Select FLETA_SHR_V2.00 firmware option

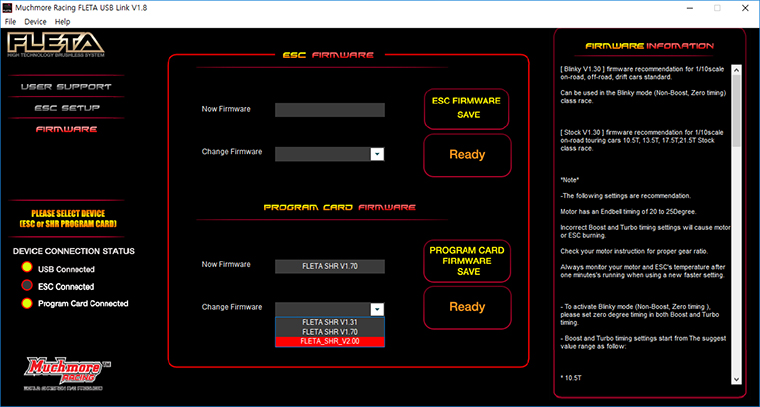330,342
